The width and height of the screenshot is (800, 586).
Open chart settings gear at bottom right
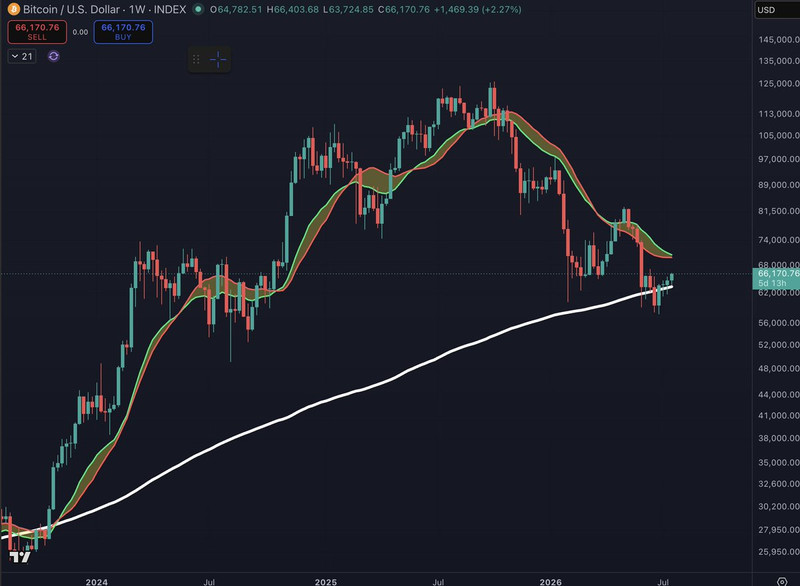pyautogui.click(x=782, y=581)
